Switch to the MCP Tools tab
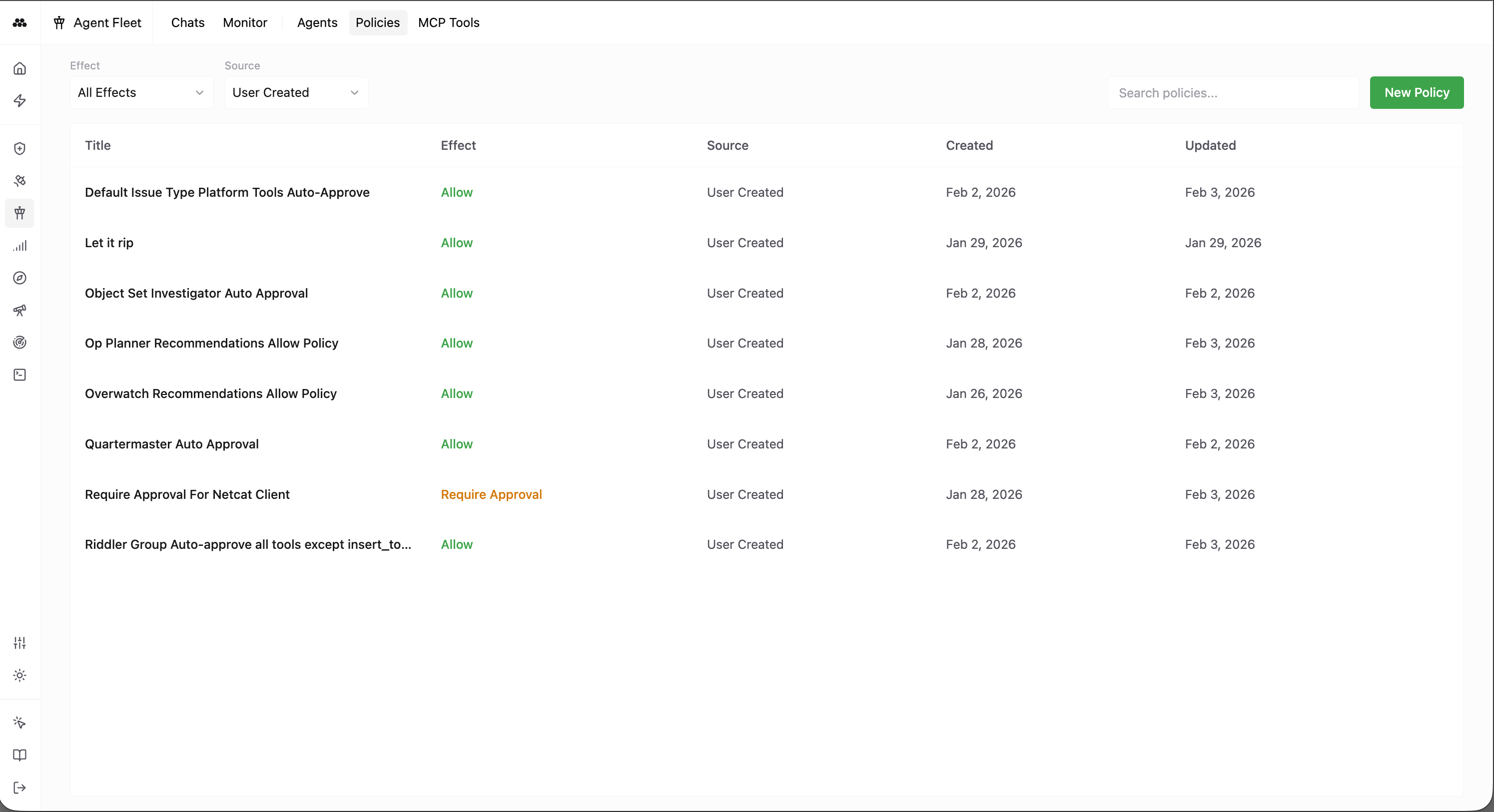The height and width of the screenshot is (812, 1494). [448, 22]
